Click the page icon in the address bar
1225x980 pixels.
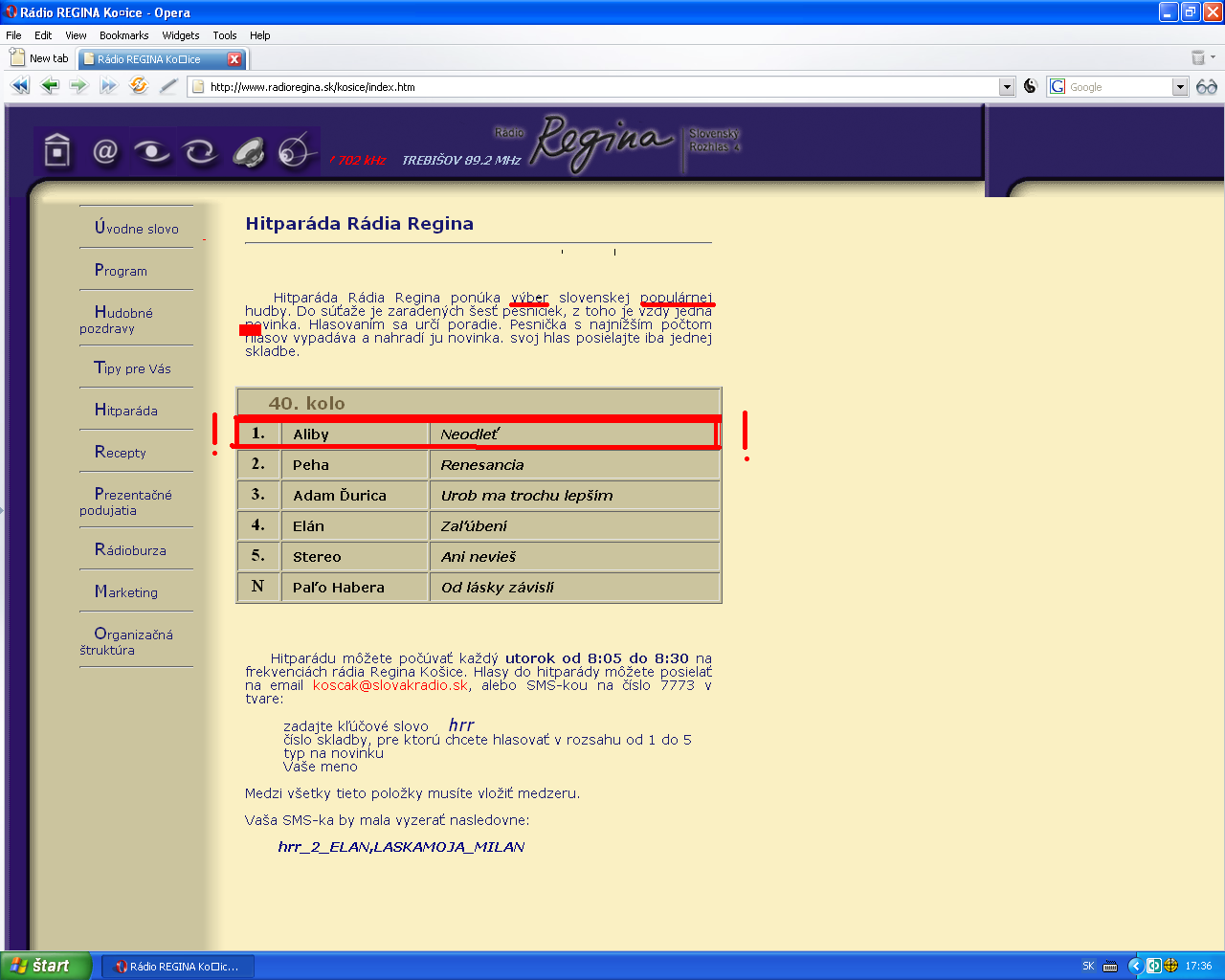[x=198, y=86]
